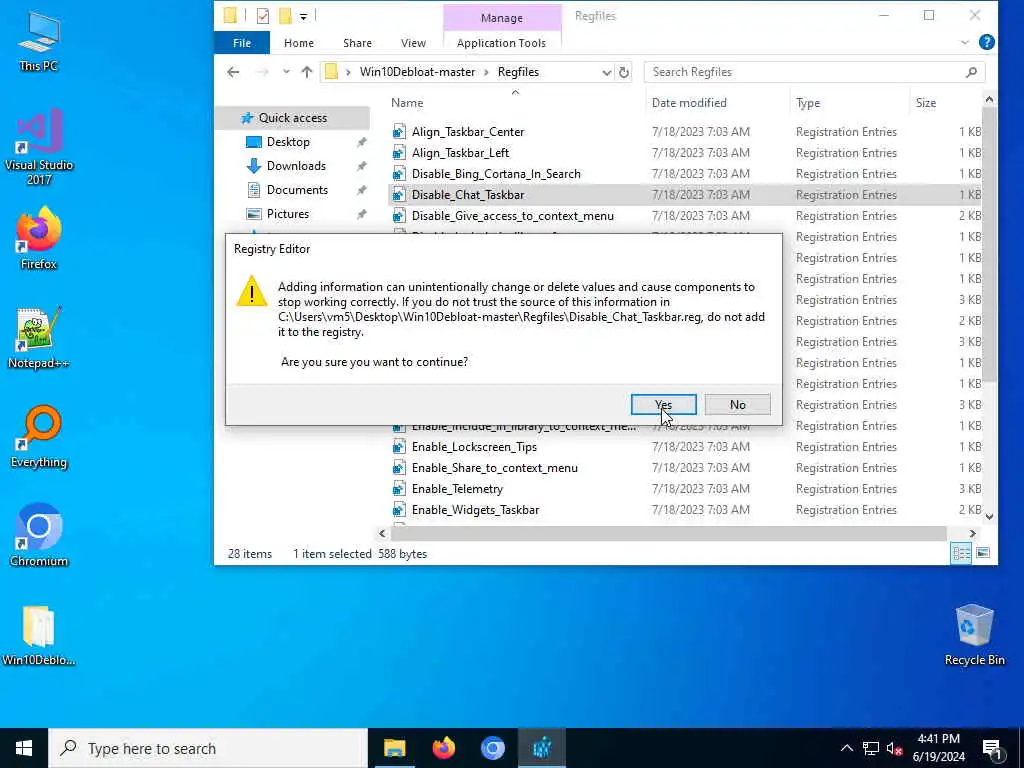Open Downloads in the navigation pane

pos(296,166)
